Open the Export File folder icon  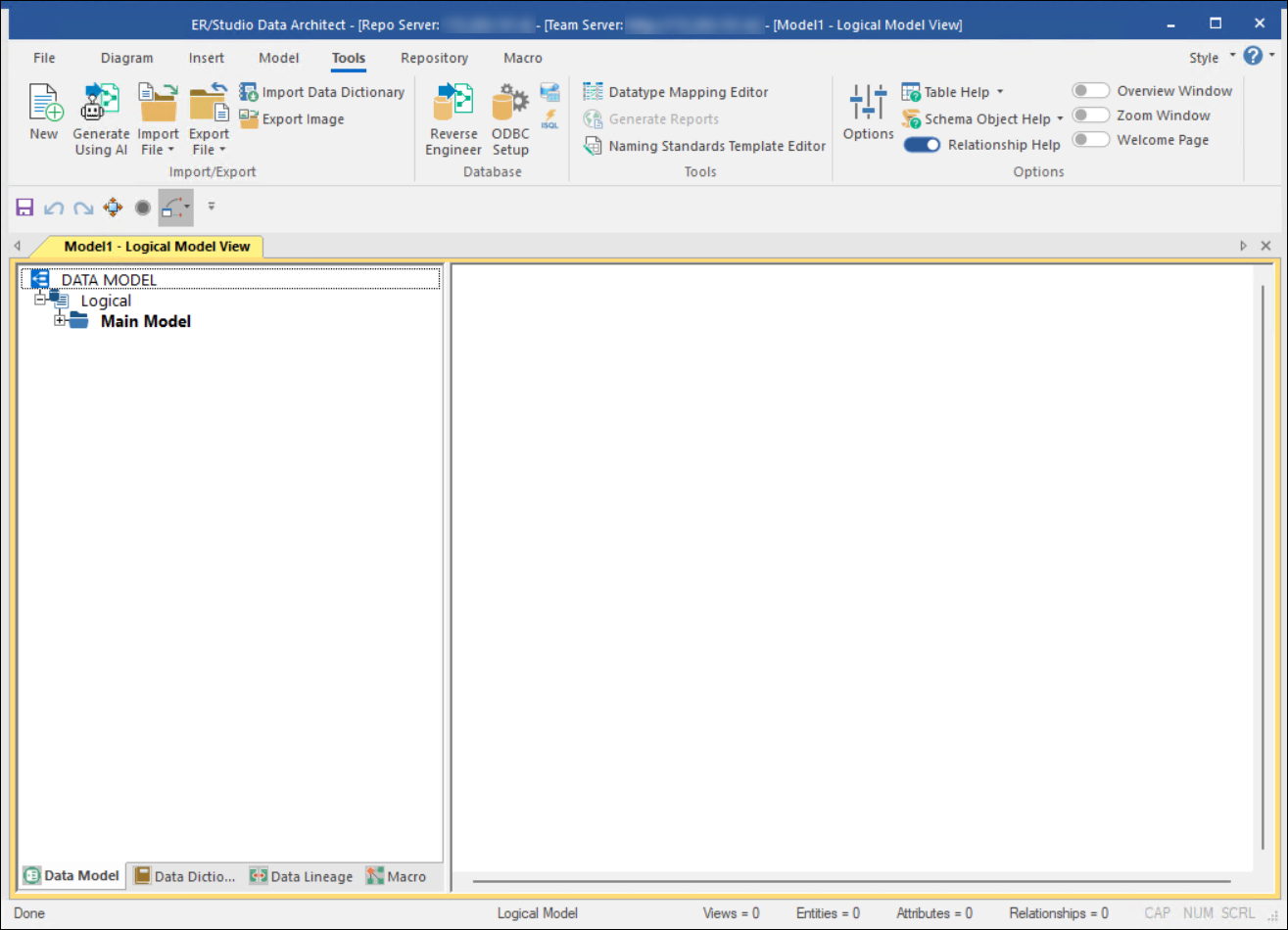209,103
